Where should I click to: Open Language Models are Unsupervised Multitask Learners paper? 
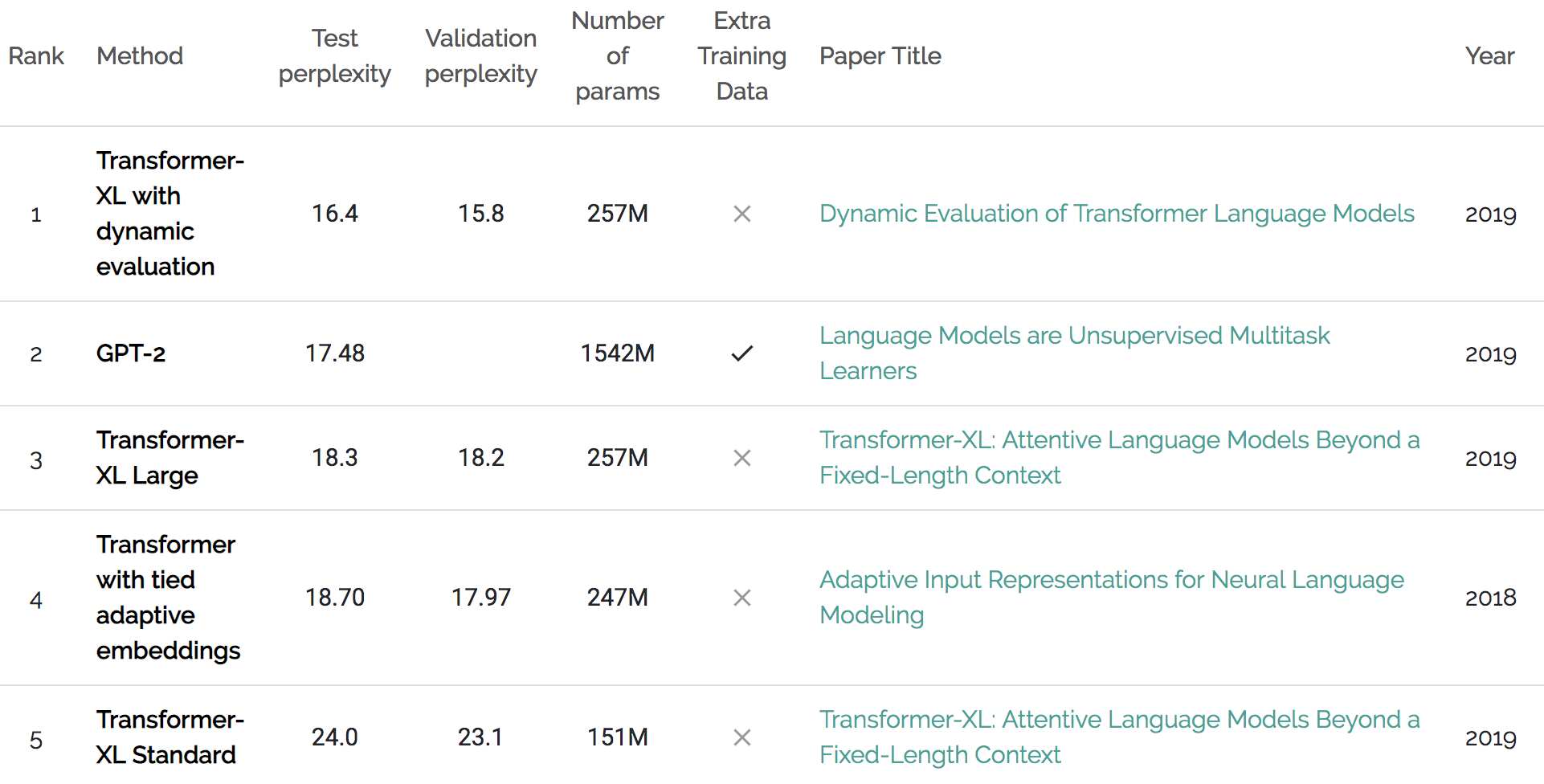coord(1074,353)
